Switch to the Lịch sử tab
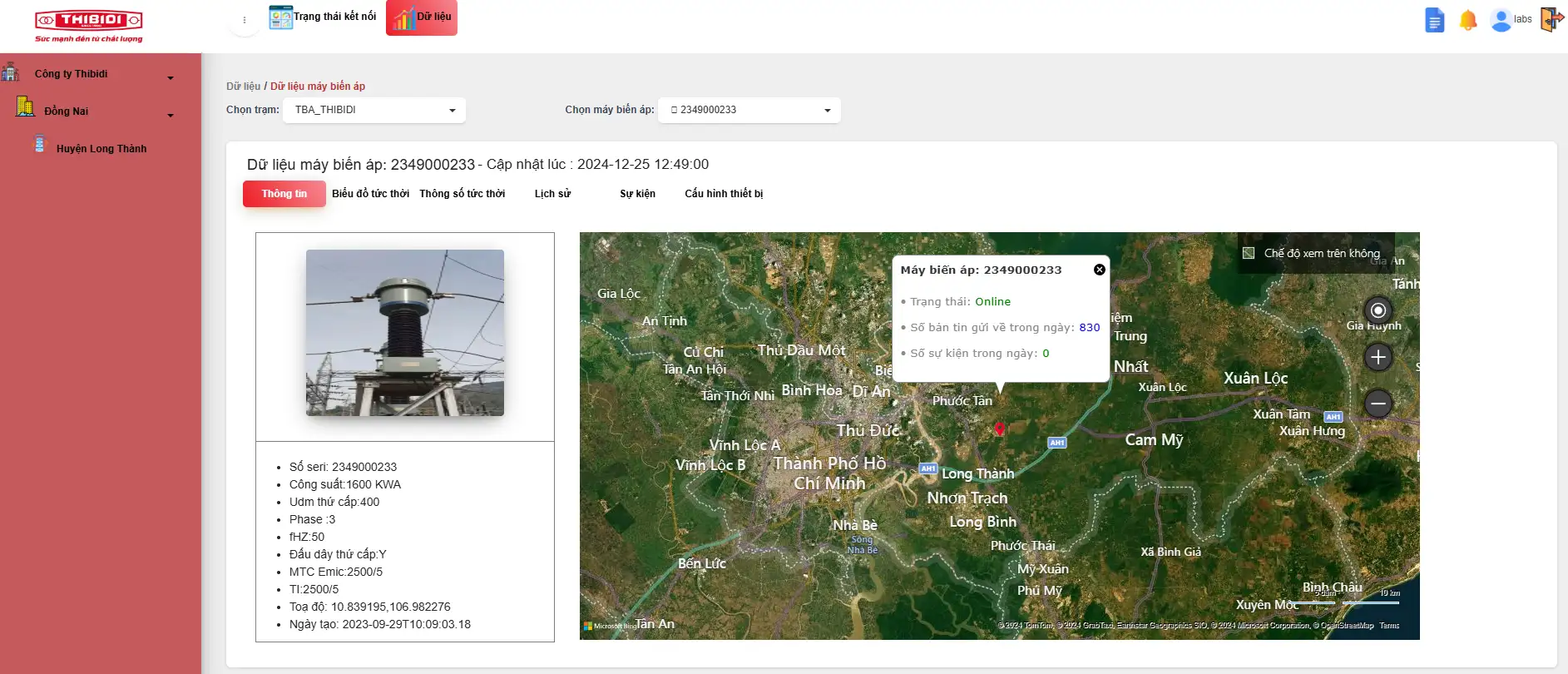1568x674 pixels. coord(553,194)
